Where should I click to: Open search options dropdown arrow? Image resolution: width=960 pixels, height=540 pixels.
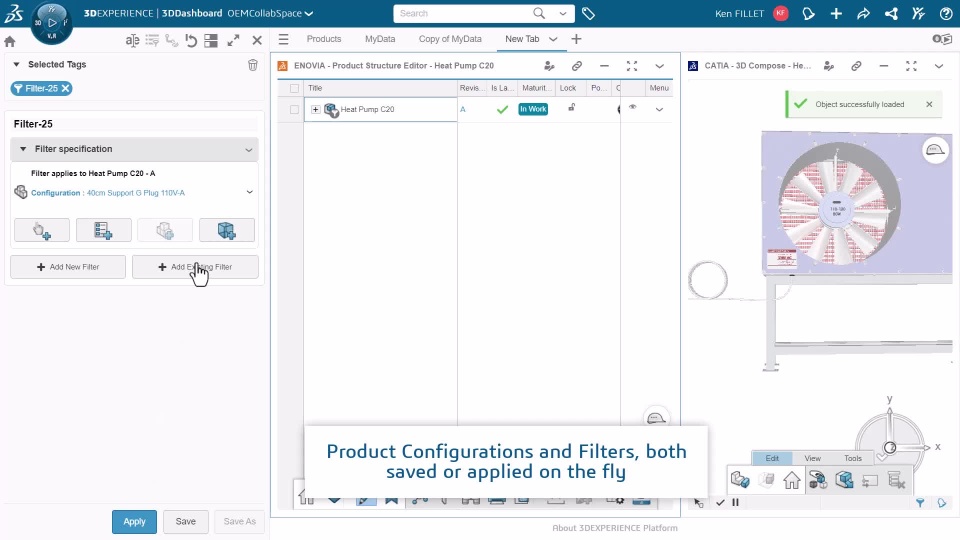click(563, 13)
